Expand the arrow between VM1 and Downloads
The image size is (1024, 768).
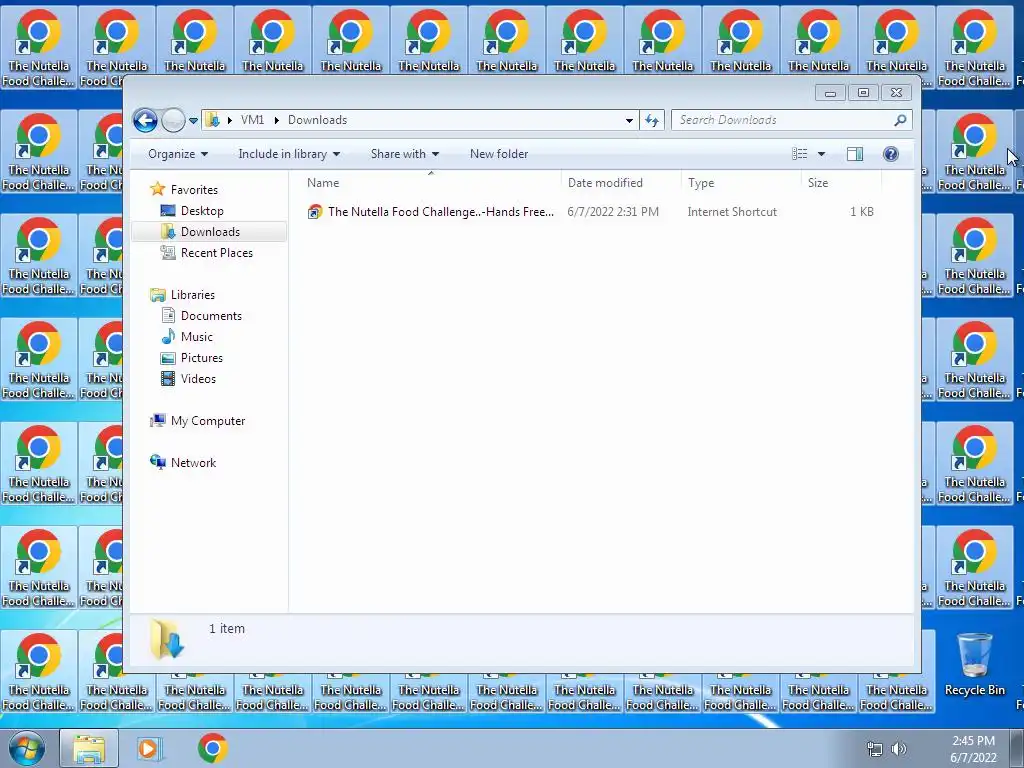click(x=277, y=120)
